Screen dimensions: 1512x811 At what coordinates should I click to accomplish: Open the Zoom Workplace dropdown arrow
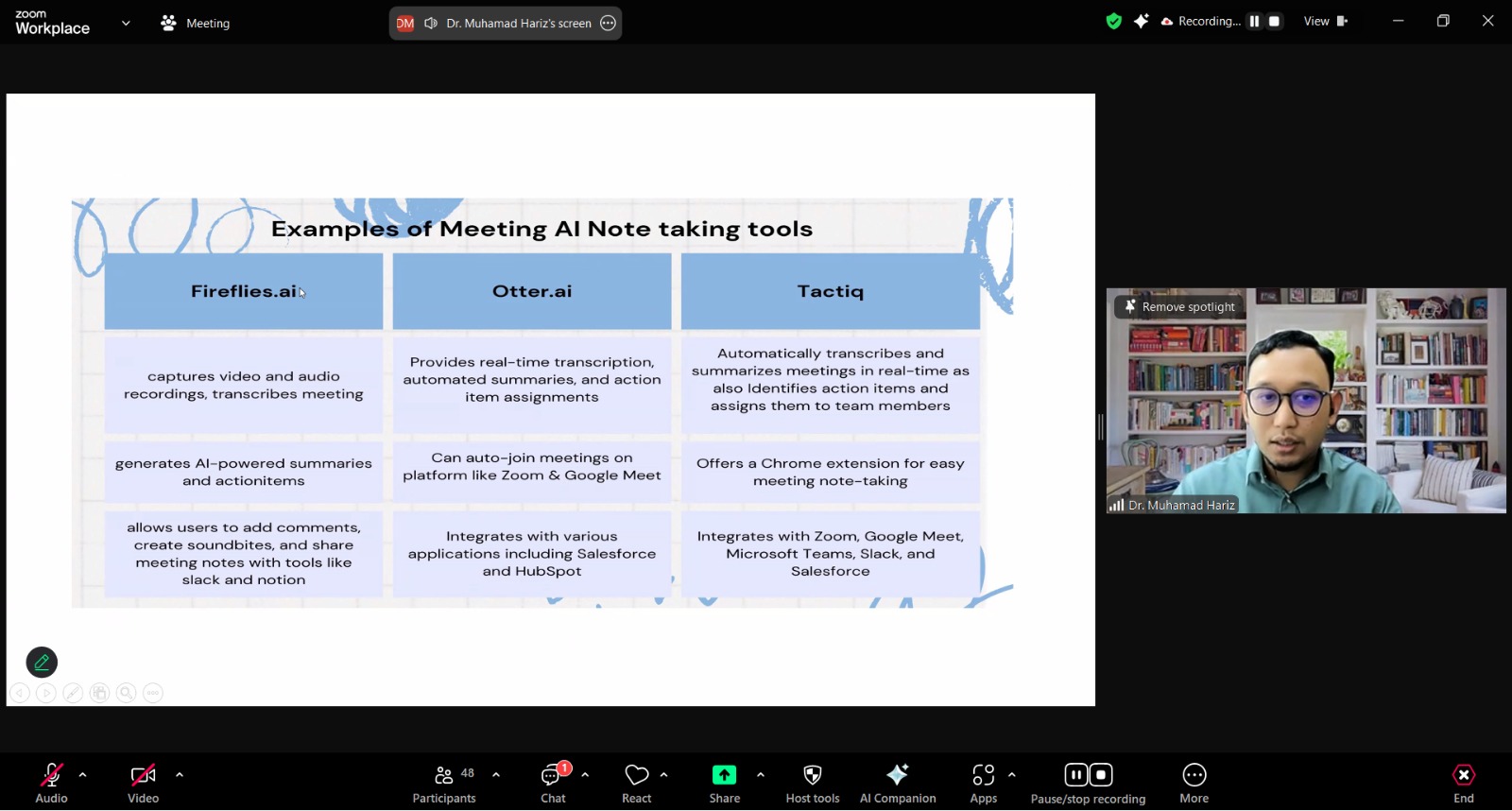(126, 23)
